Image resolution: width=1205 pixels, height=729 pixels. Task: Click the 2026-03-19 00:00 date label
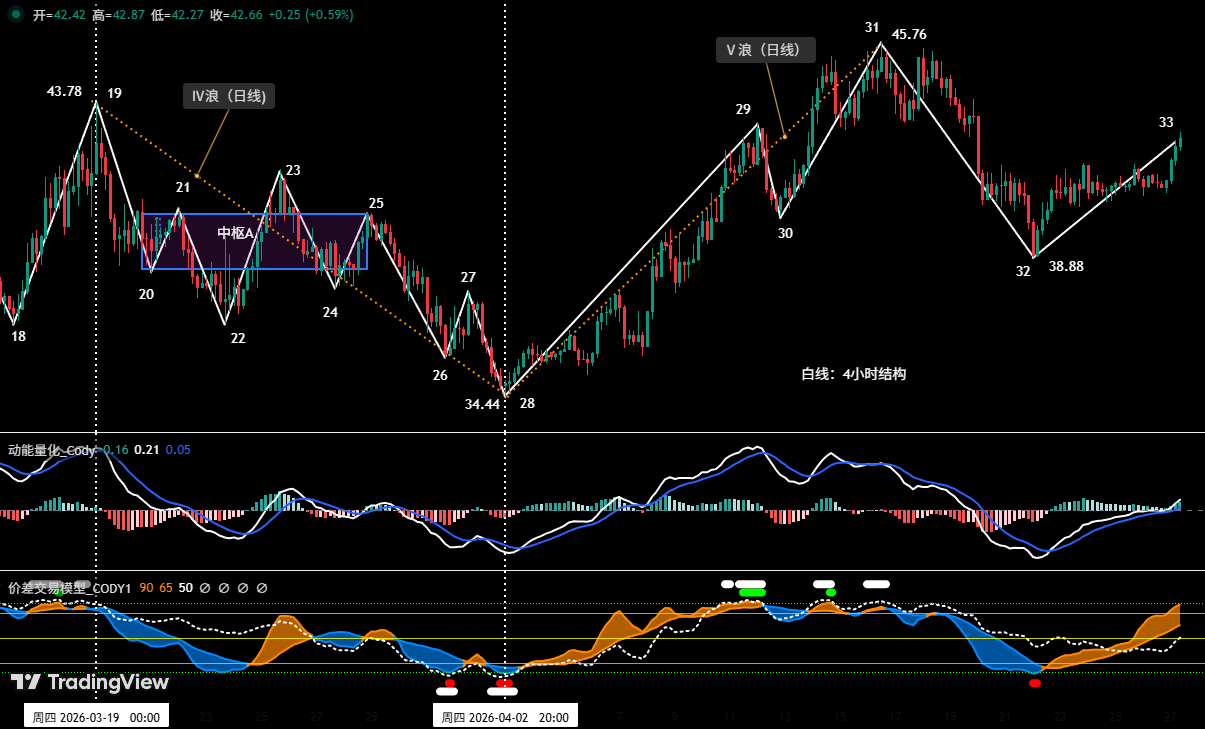[x=96, y=717]
